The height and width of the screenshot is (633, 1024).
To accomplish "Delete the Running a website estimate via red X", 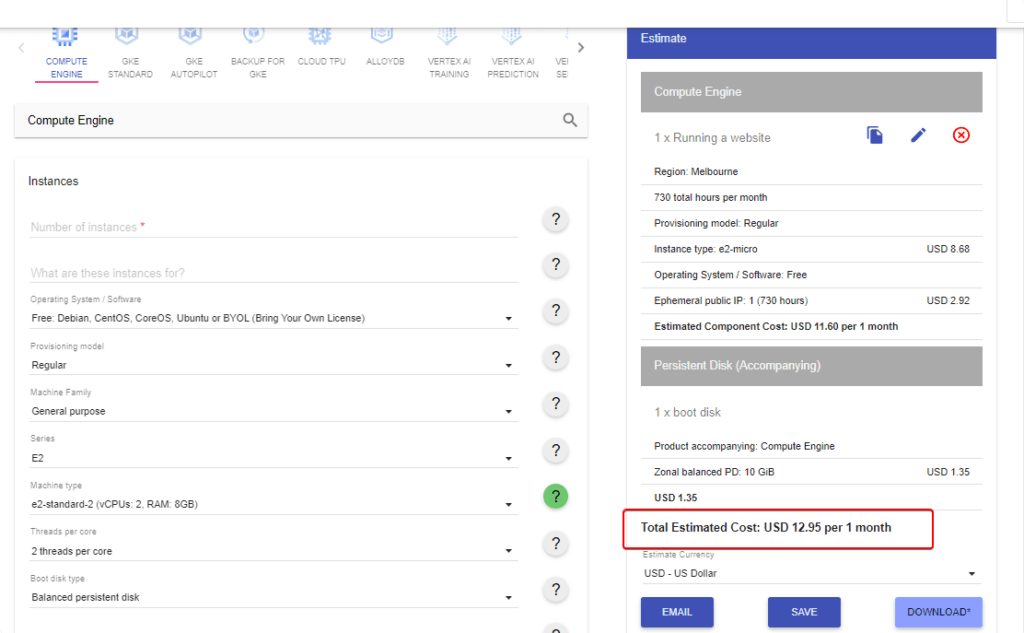I will click(x=961, y=134).
